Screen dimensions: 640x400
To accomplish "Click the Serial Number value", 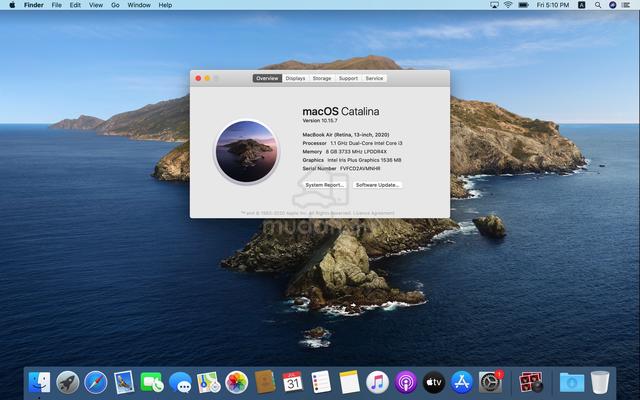I will [360, 168].
